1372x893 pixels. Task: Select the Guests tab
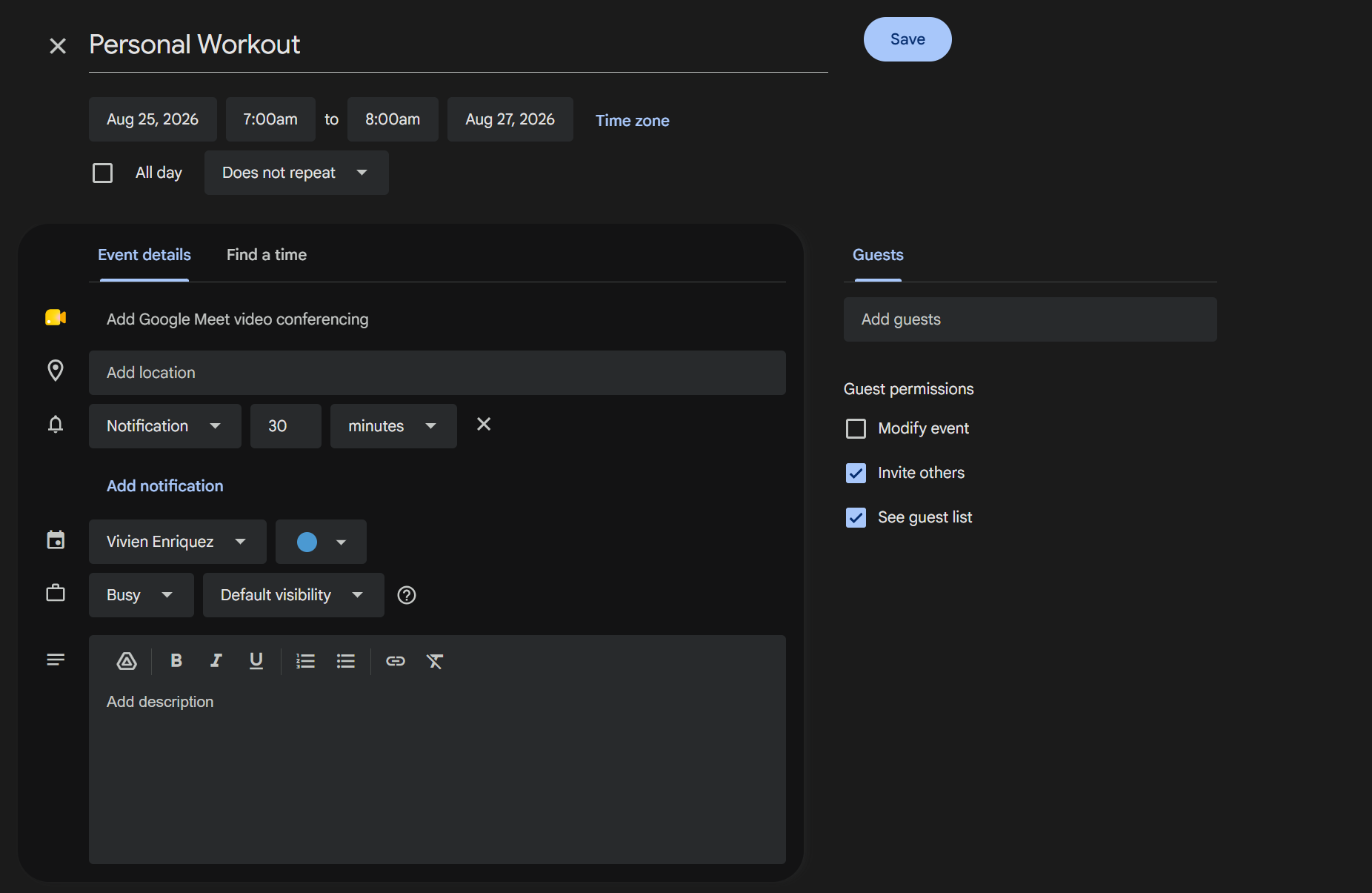pos(878,255)
